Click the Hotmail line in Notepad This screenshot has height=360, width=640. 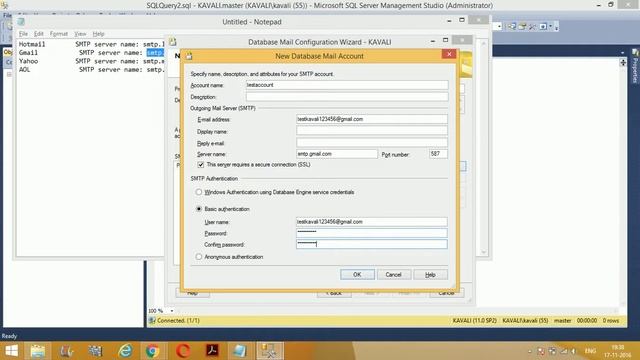(x=92, y=44)
